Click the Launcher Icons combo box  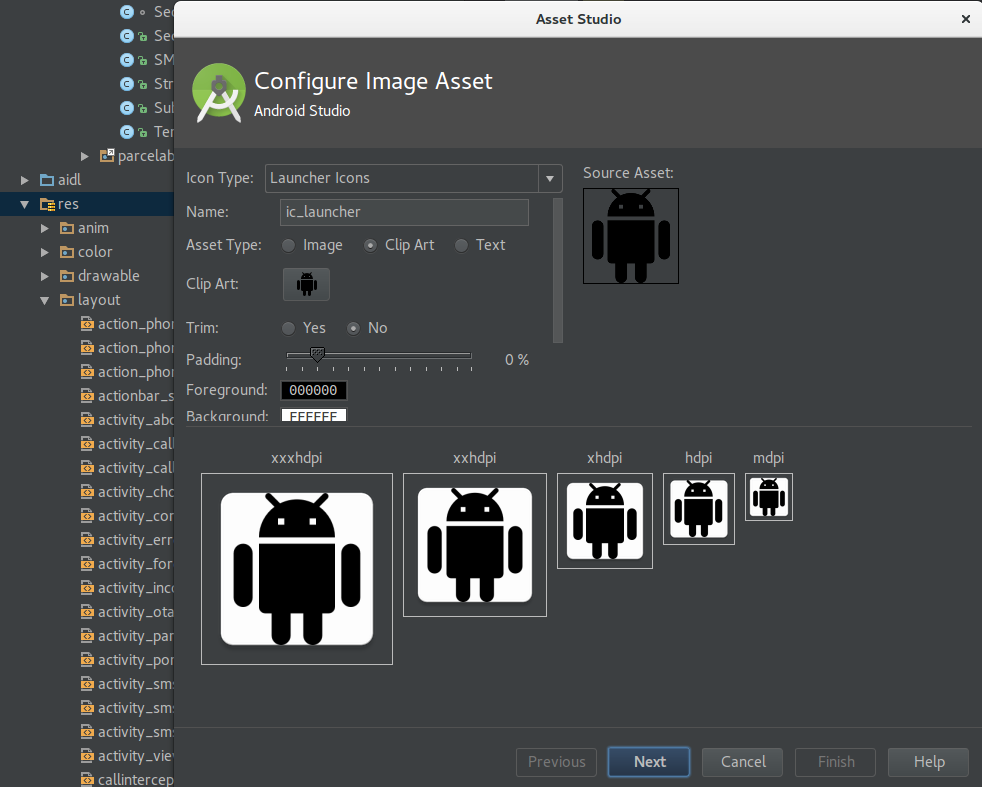coord(413,178)
